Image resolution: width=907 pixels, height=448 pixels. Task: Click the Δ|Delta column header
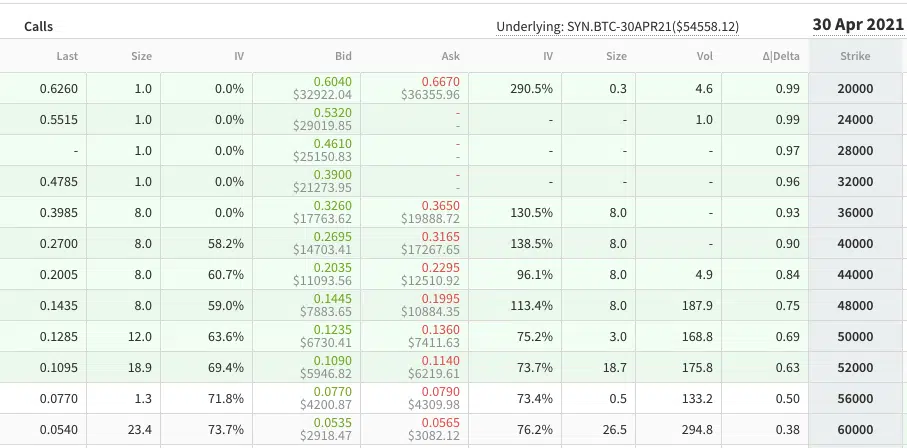[x=778, y=57]
